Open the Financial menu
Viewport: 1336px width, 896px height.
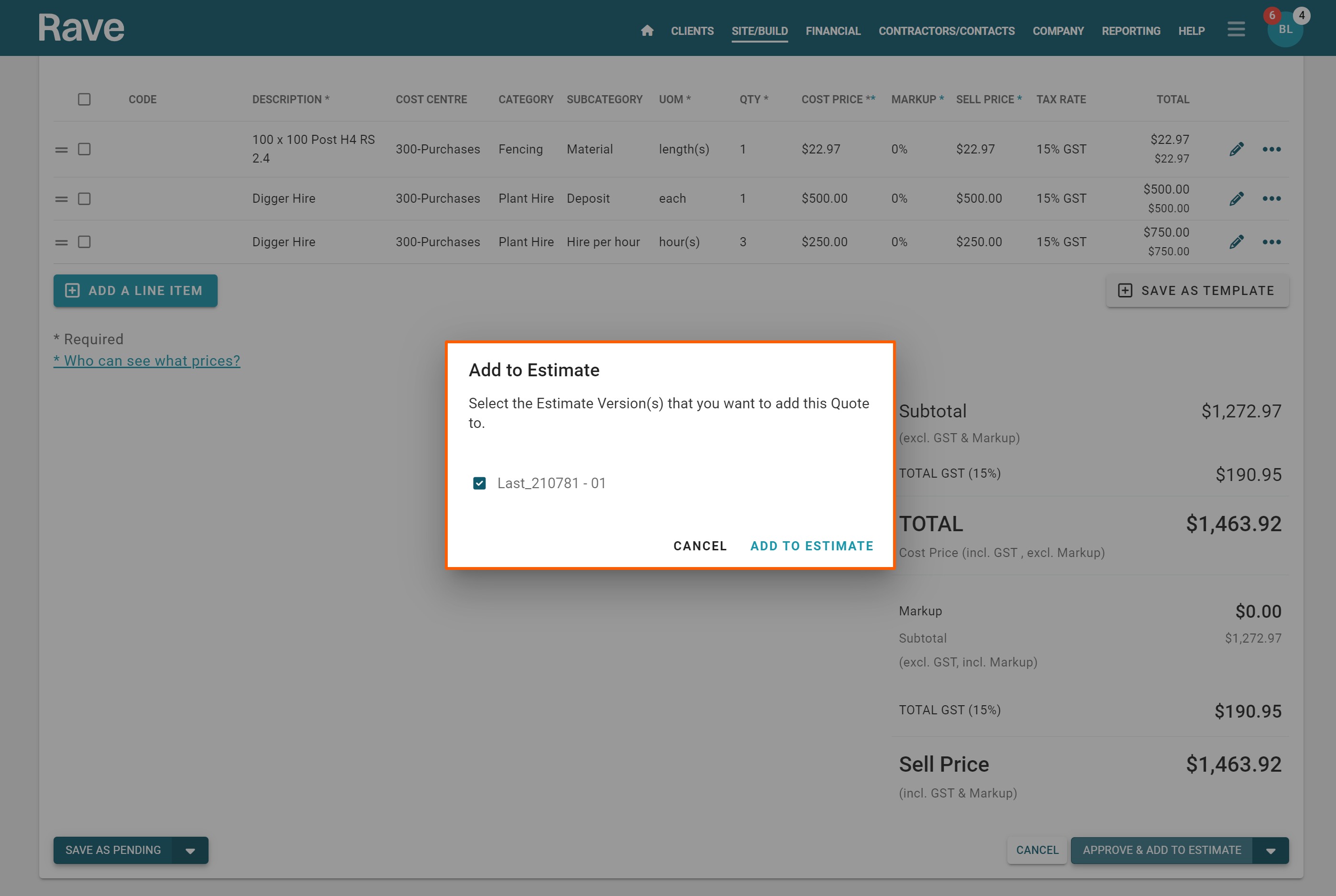coord(832,31)
